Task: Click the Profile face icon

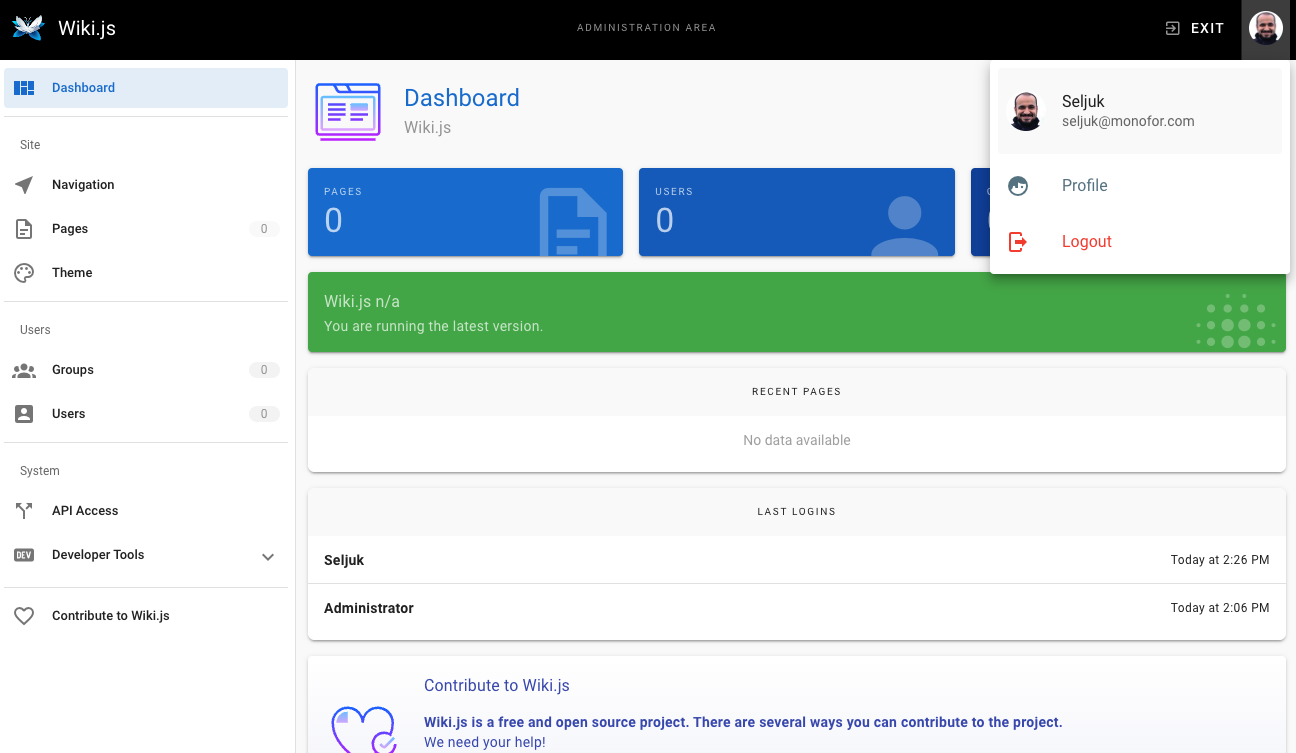Action: [1018, 186]
